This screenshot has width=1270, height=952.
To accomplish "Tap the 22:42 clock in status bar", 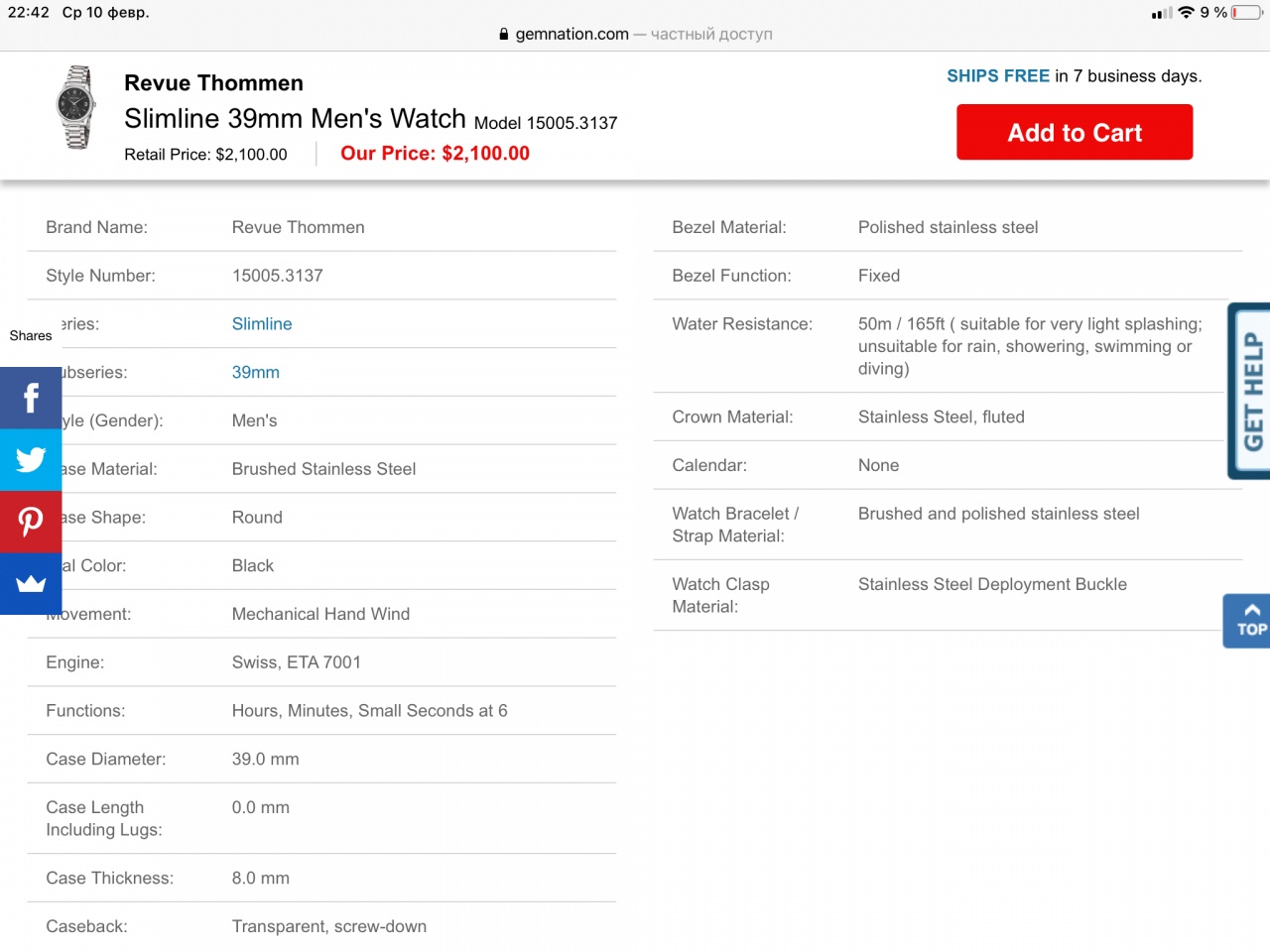I will pyautogui.click(x=28, y=13).
